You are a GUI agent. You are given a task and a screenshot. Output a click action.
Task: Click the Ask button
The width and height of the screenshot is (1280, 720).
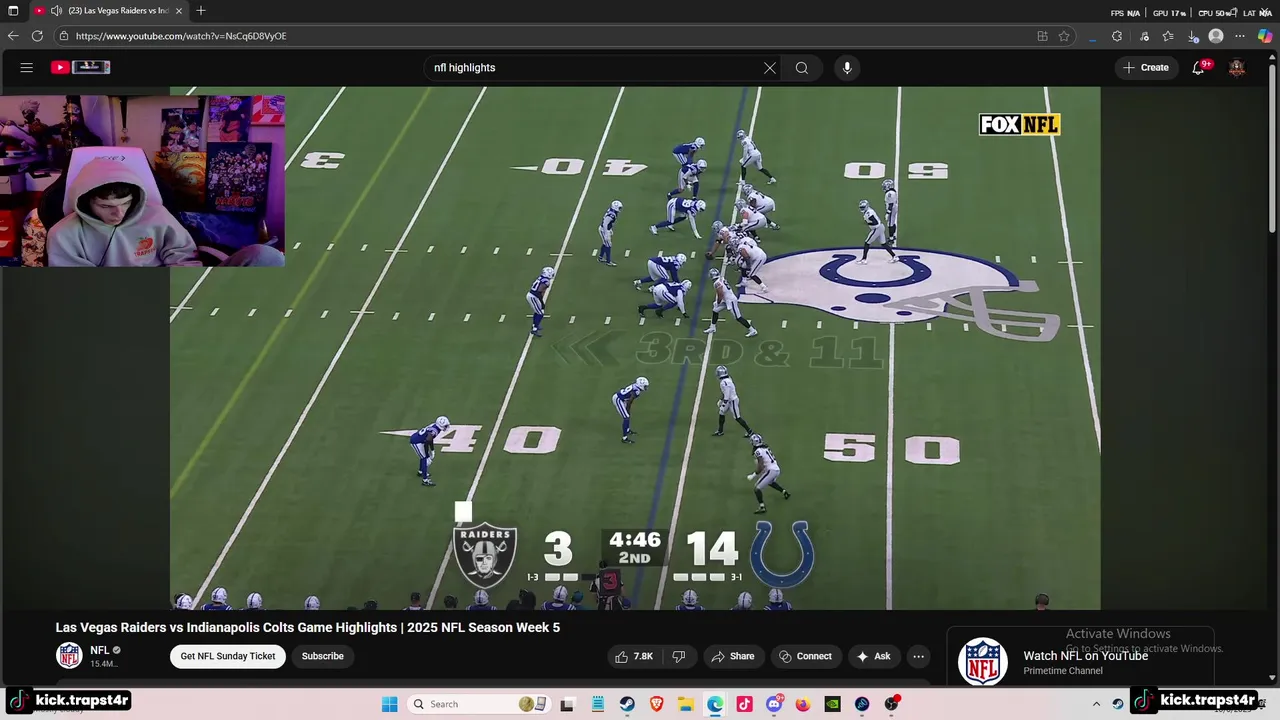873,656
